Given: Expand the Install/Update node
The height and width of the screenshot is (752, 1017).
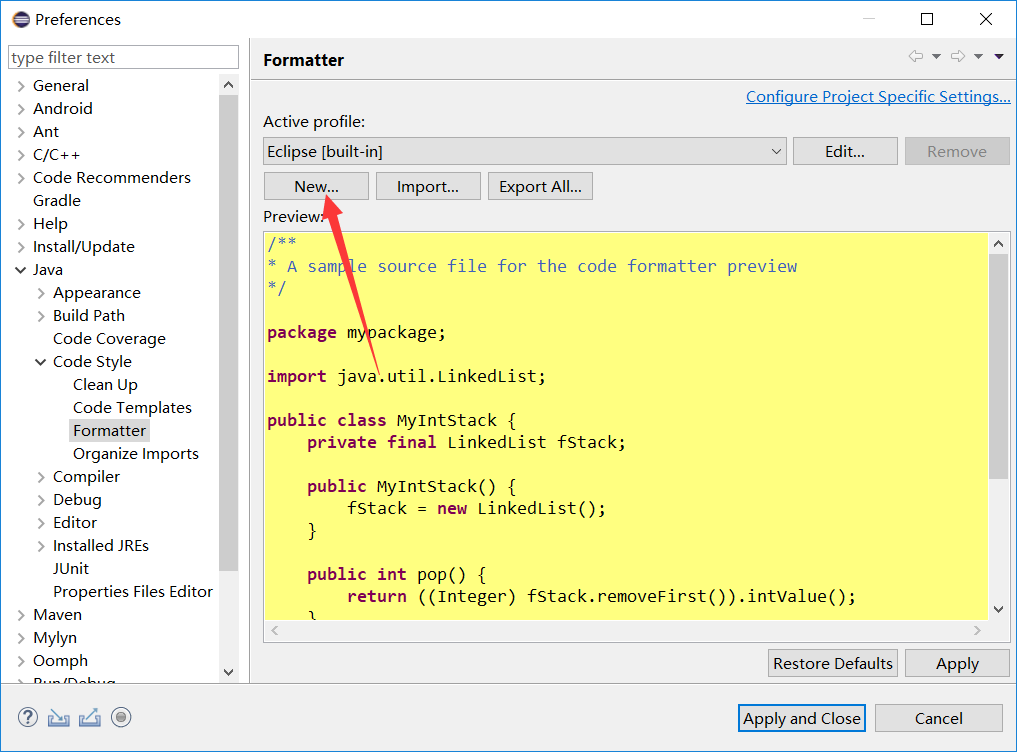Looking at the screenshot, I should (21, 247).
